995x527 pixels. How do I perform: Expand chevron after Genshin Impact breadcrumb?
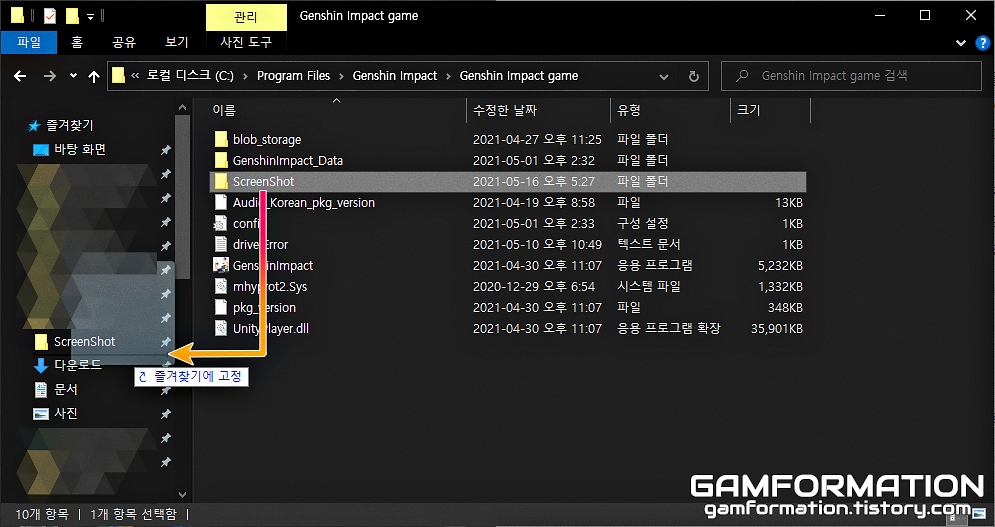[x=448, y=76]
